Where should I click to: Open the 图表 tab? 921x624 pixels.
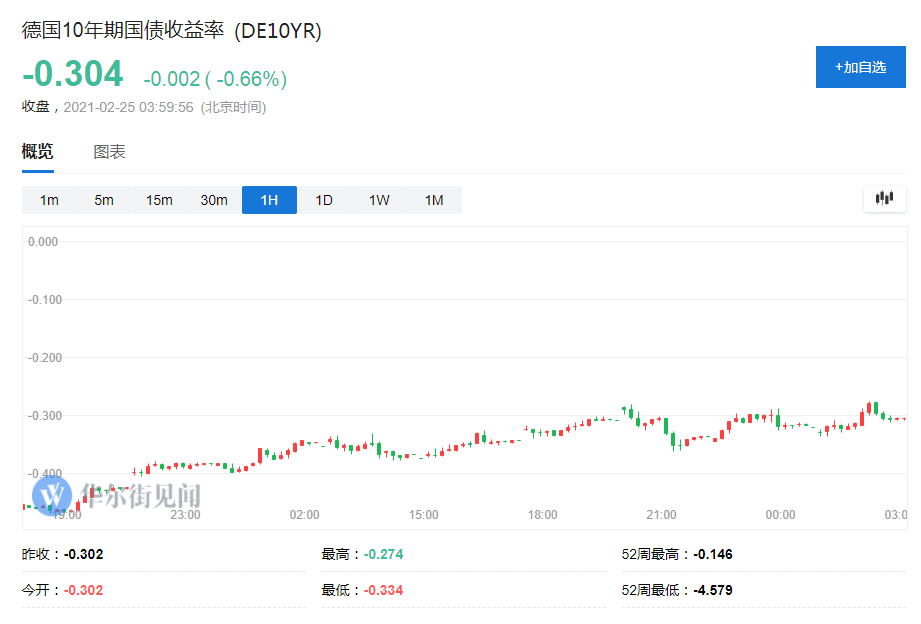(109, 152)
